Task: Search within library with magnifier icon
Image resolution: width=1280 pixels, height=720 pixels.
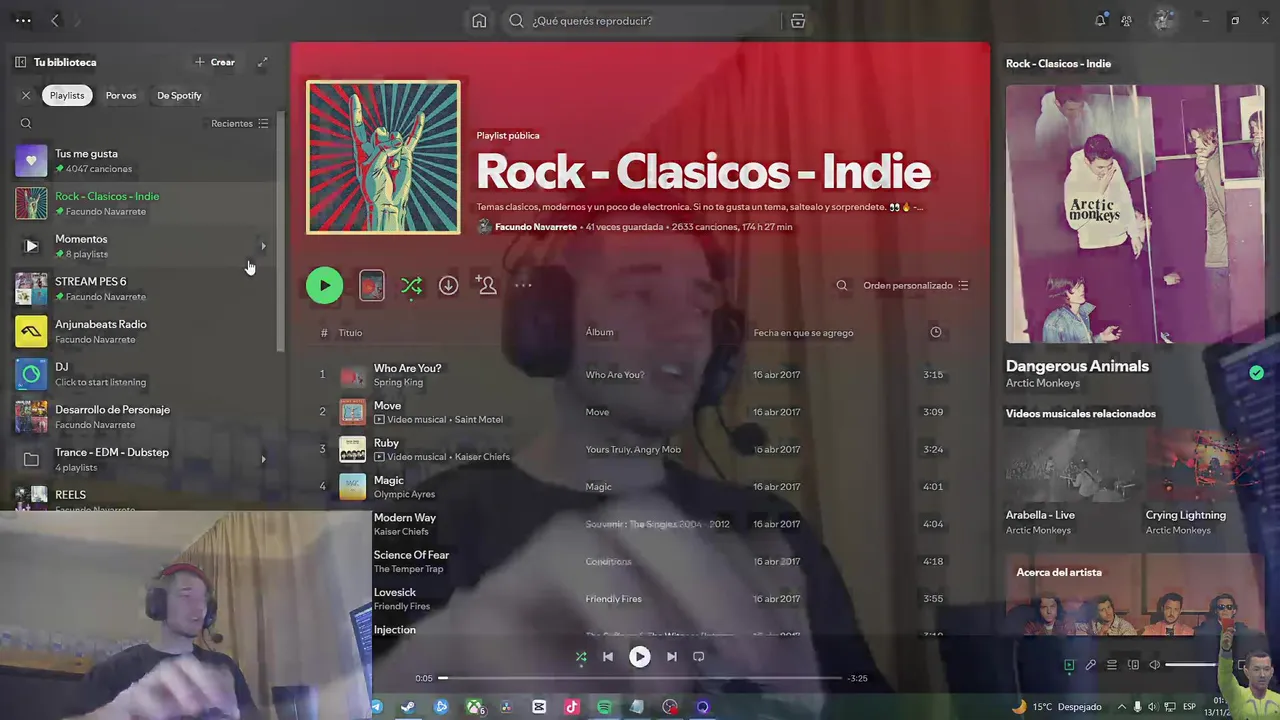Action: pyautogui.click(x=26, y=124)
